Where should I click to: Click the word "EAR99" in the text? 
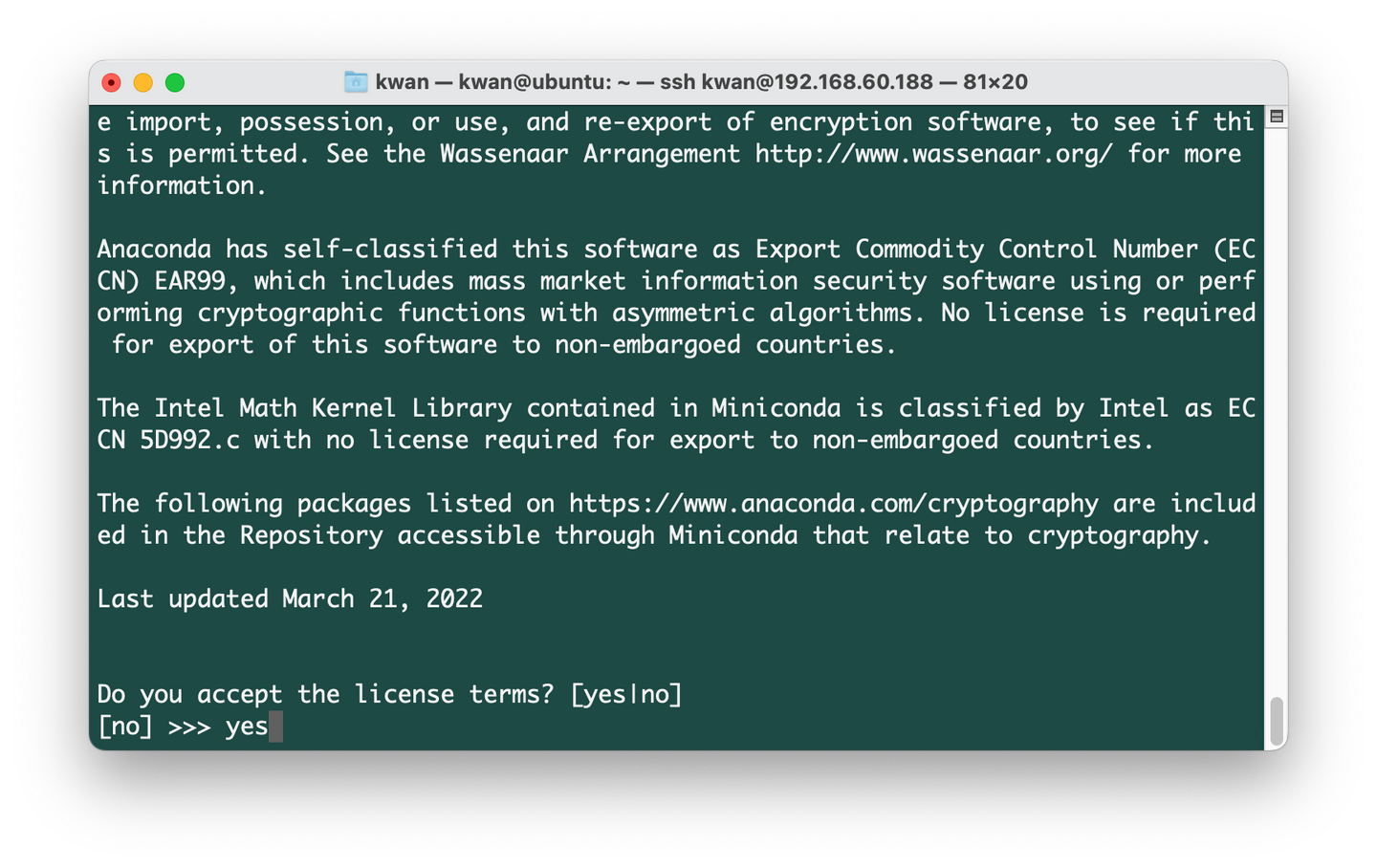pos(196,281)
